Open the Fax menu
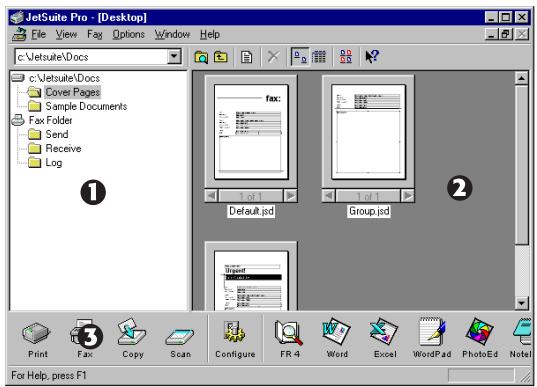Screen dimensions: 537x387 [95, 34]
